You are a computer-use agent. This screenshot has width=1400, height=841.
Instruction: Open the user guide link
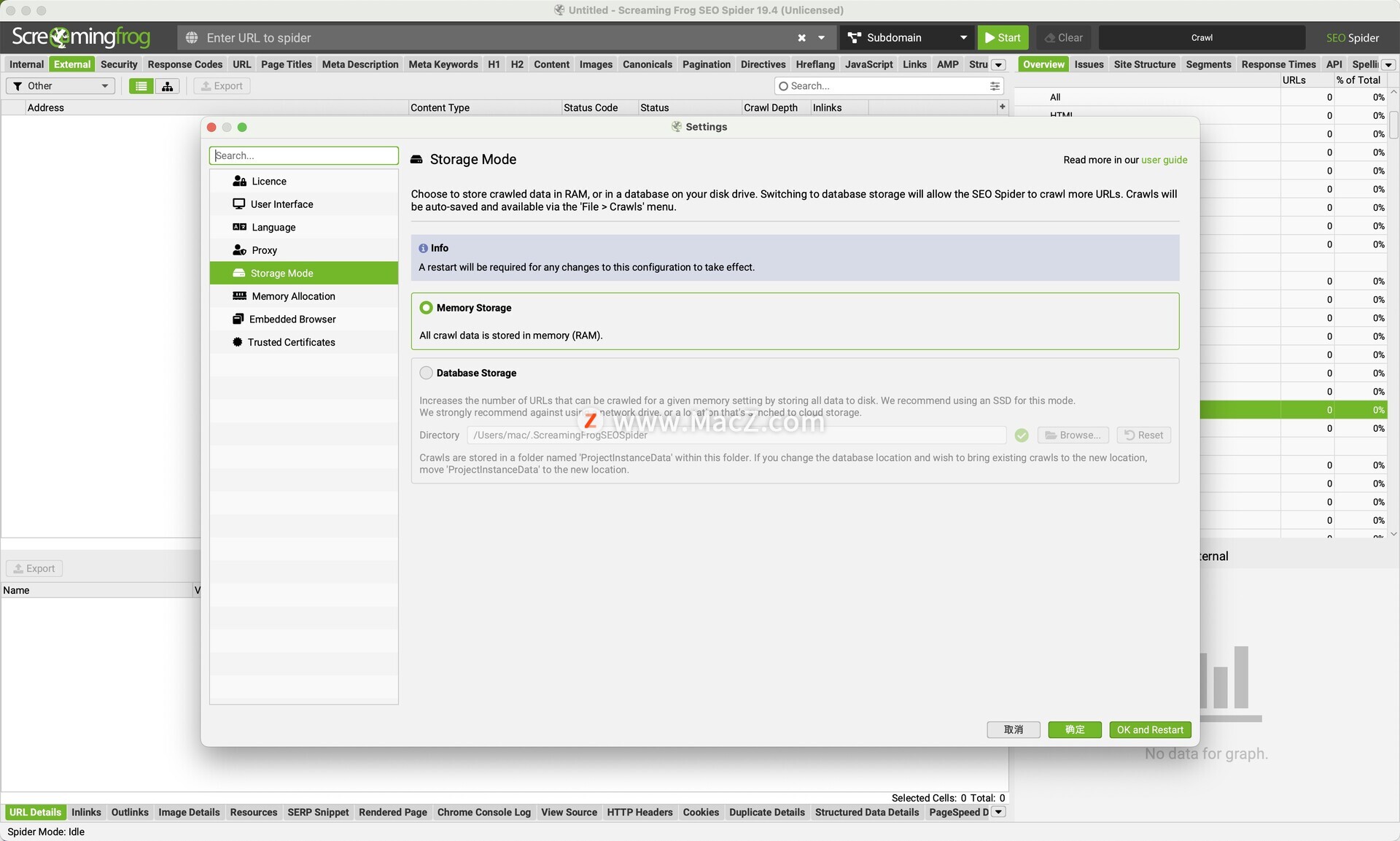pyautogui.click(x=1164, y=160)
